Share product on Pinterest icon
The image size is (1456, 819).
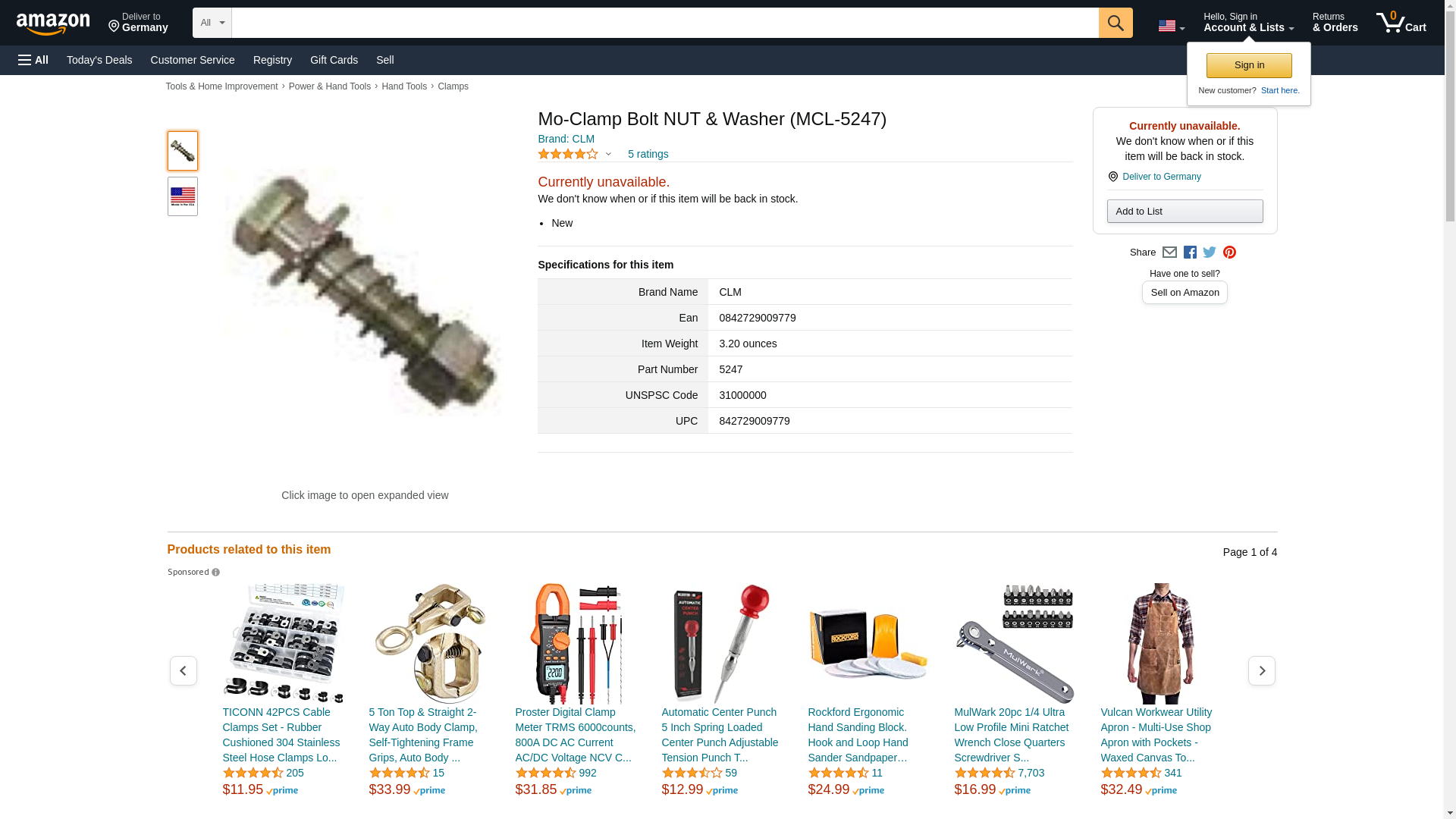(1229, 253)
